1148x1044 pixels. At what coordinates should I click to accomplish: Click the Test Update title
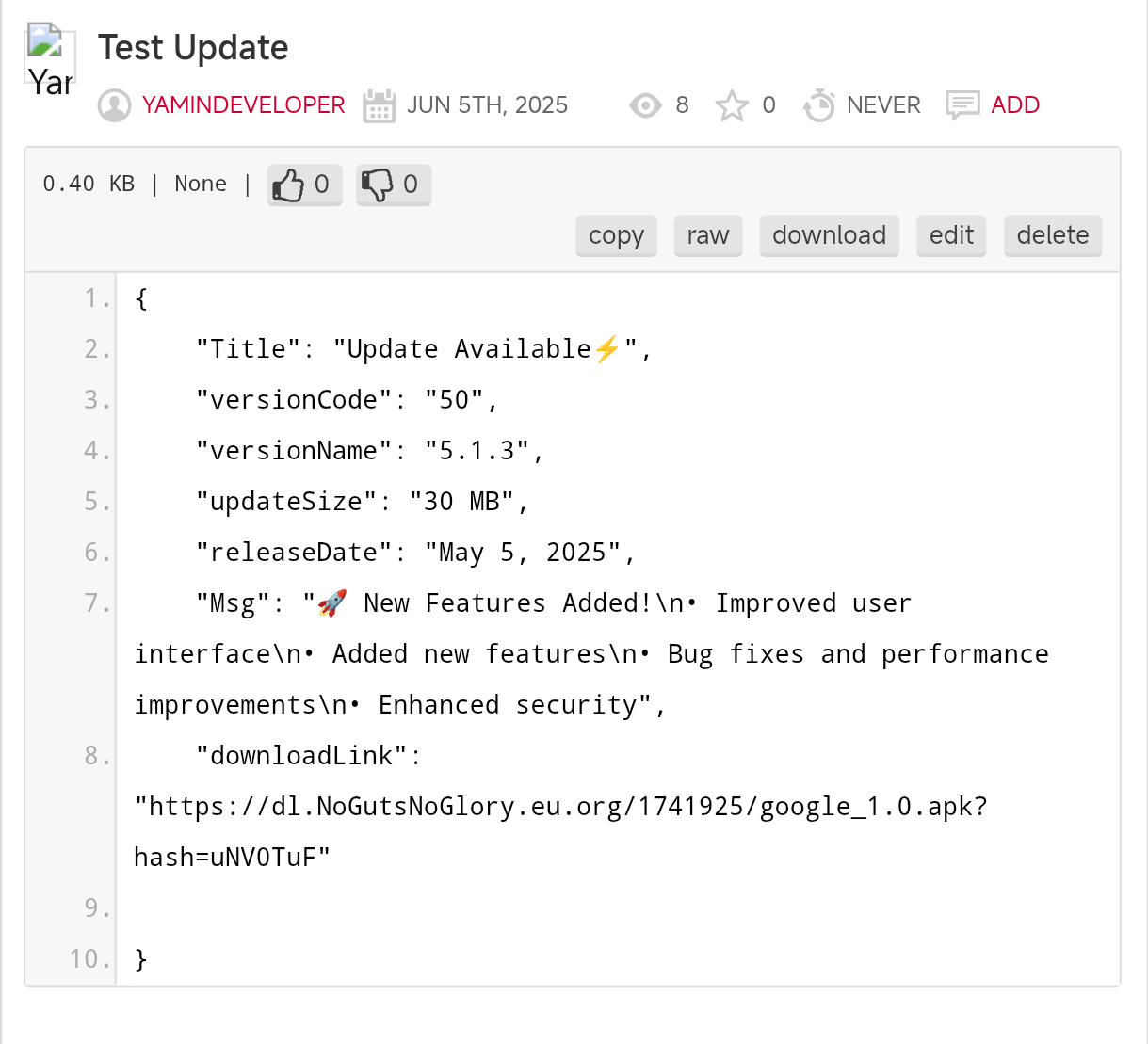pyautogui.click(x=193, y=48)
